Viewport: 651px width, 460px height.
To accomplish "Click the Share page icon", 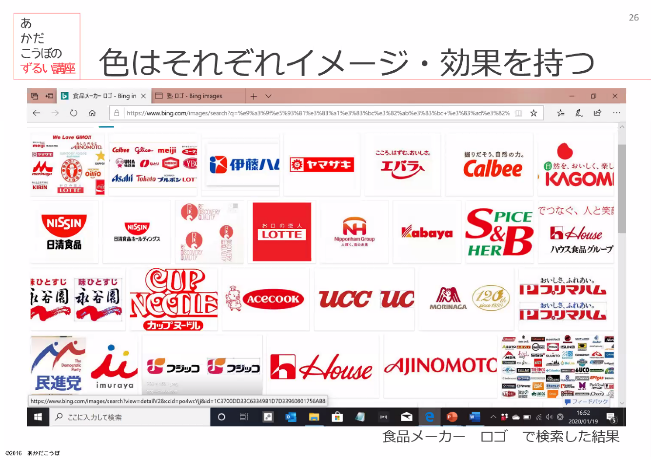I will tap(597, 113).
